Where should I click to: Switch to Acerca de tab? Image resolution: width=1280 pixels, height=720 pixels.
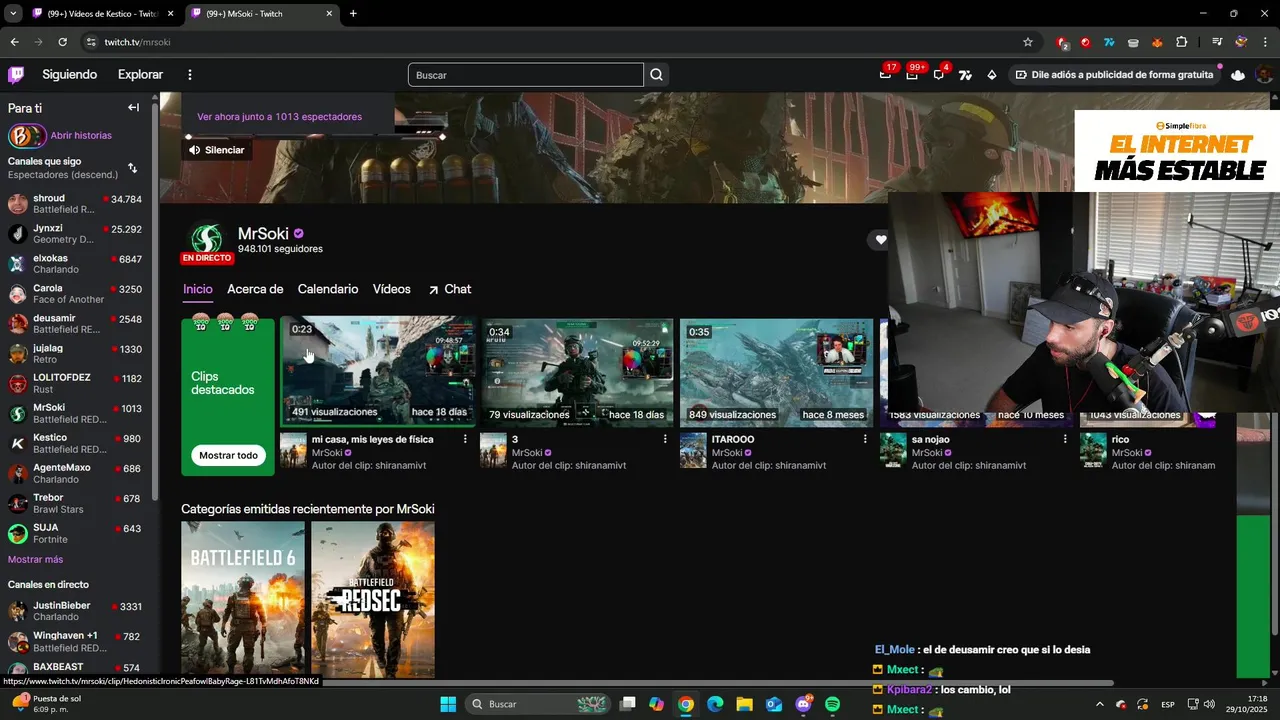click(255, 289)
